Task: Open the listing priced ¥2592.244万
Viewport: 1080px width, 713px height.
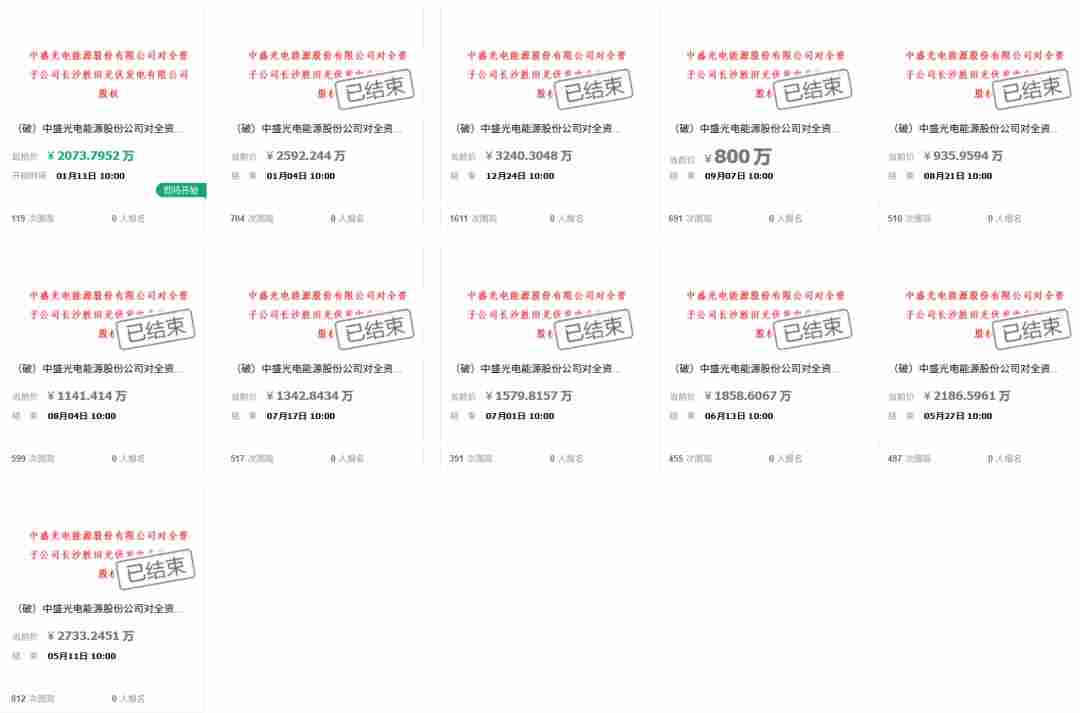Action: (318, 128)
